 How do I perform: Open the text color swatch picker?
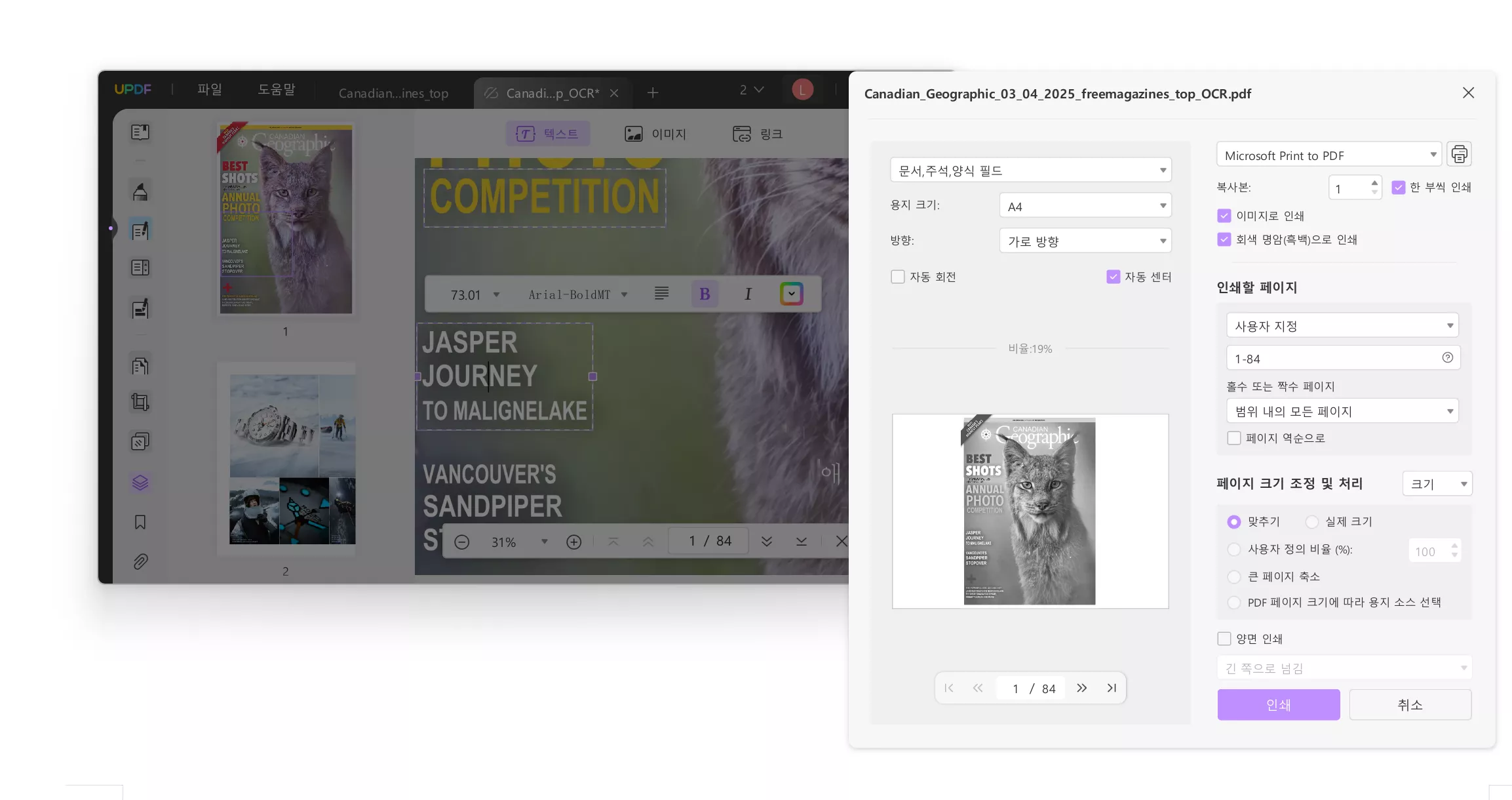click(x=791, y=294)
